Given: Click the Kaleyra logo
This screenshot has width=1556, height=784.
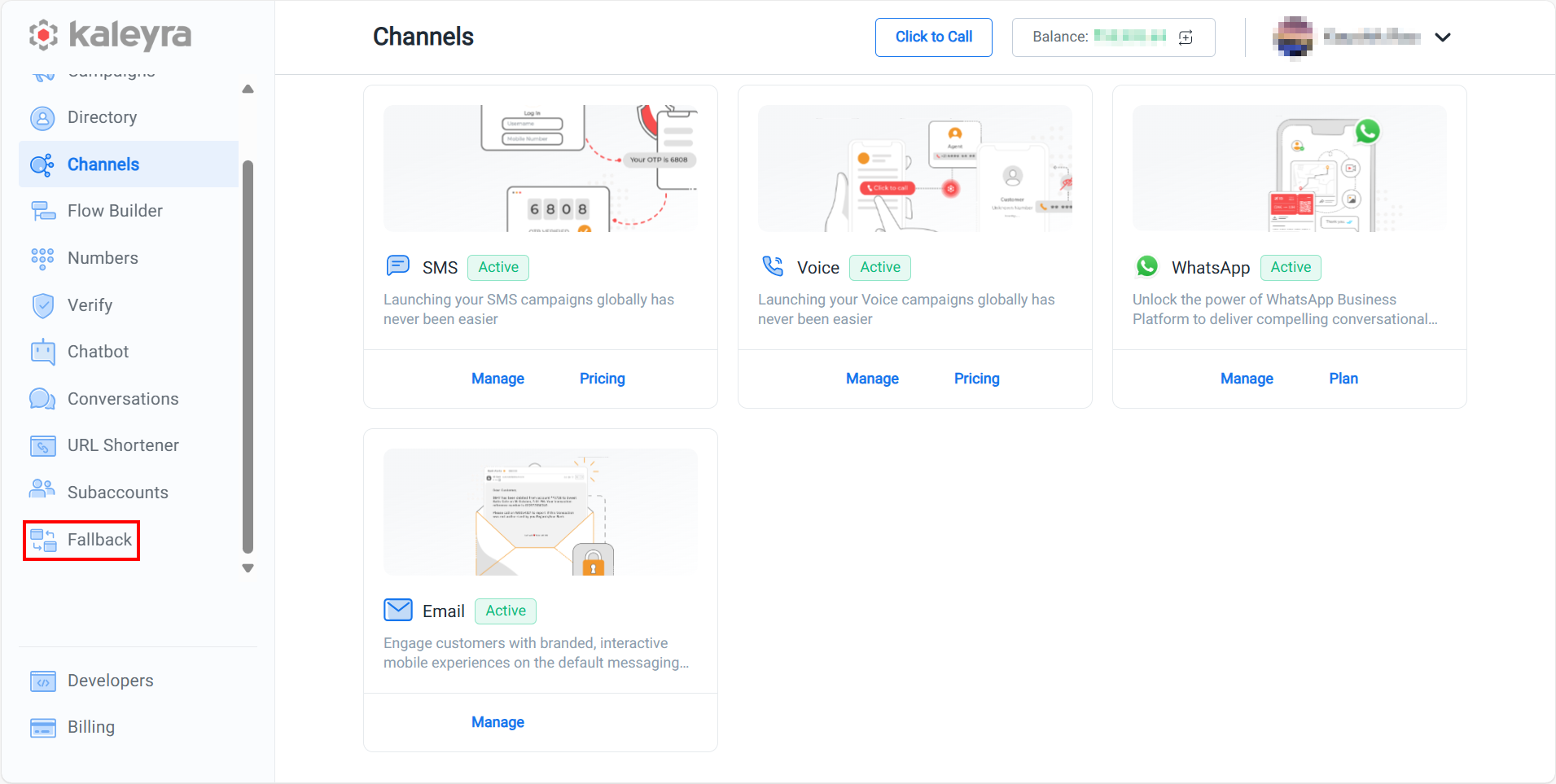Looking at the screenshot, I should 110,35.
